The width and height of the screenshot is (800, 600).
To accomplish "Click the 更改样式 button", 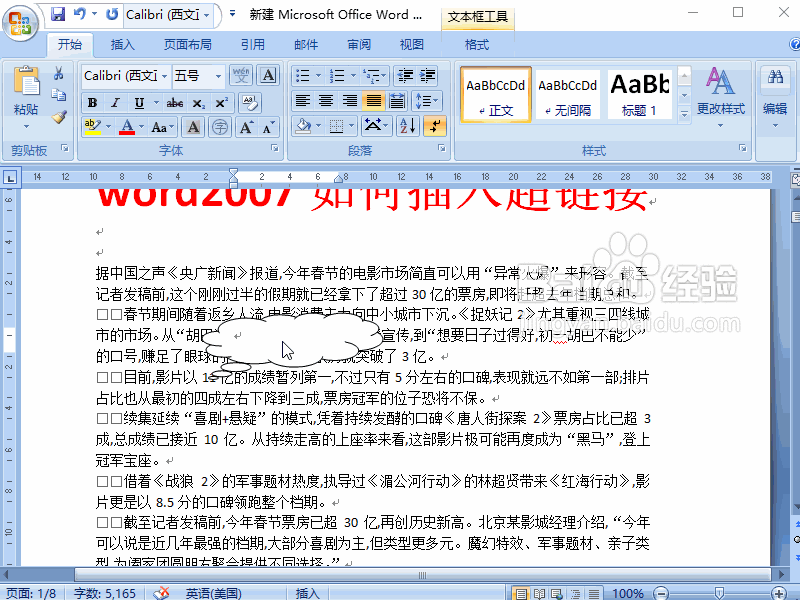I will [x=721, y=96].
